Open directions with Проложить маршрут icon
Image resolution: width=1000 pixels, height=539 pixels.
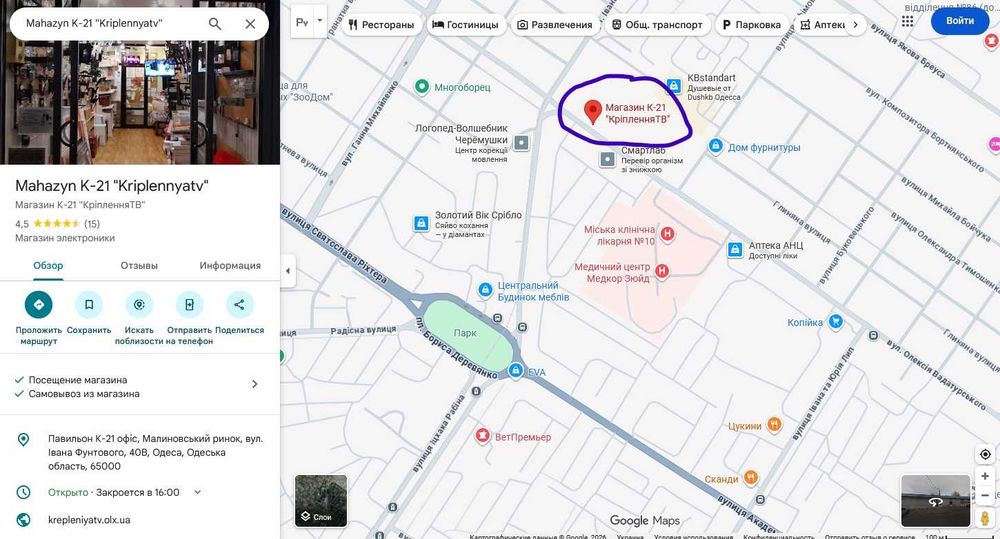click(x=38, y=305)
